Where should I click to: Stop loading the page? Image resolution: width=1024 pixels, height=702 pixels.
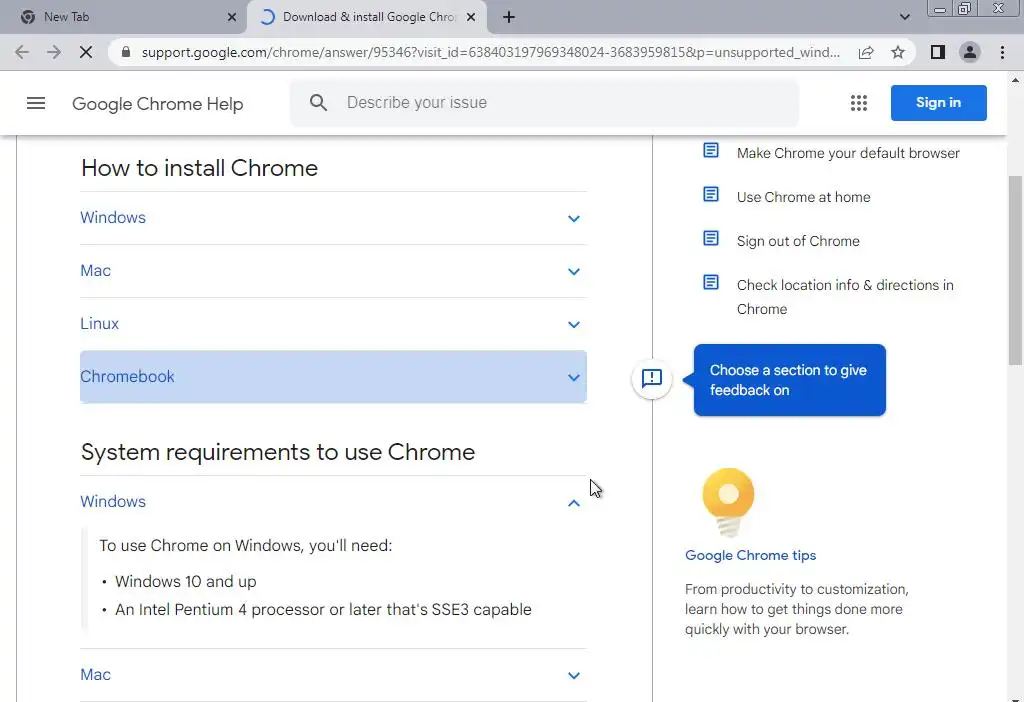pos(86,52)
